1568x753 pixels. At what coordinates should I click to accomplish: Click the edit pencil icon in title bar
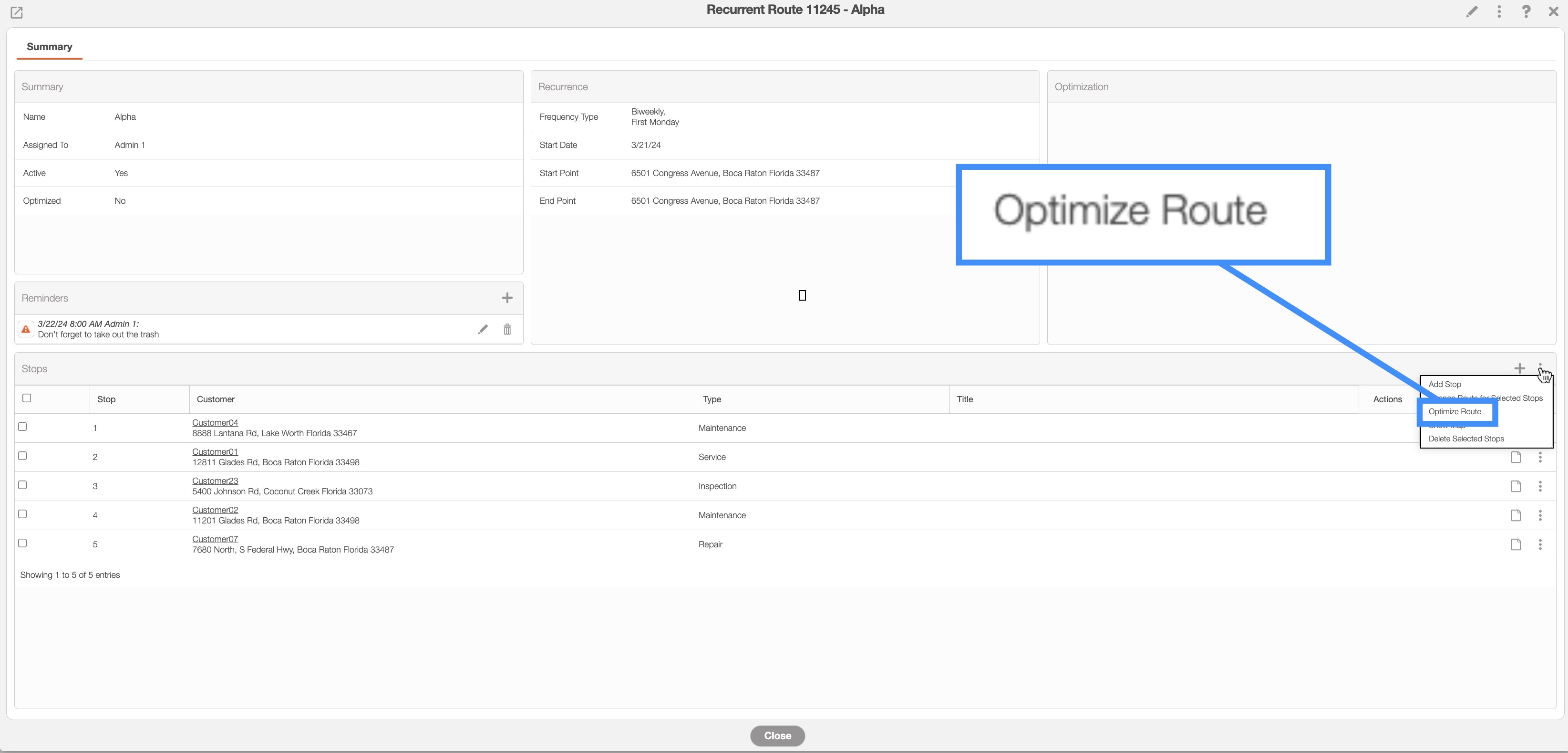[1471, 11]
